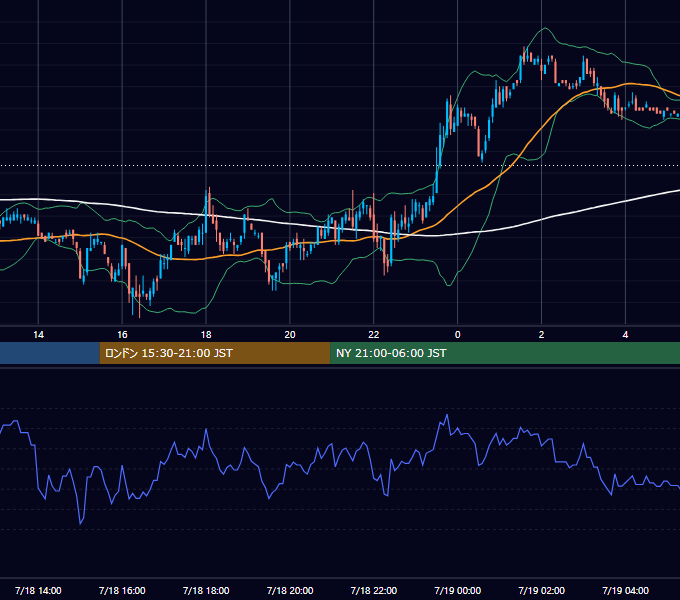Image resolution: width=680 pixels, height=600 pixels.
Task: Click the 7/18 14:00 date label
Action: pos(38,590)
